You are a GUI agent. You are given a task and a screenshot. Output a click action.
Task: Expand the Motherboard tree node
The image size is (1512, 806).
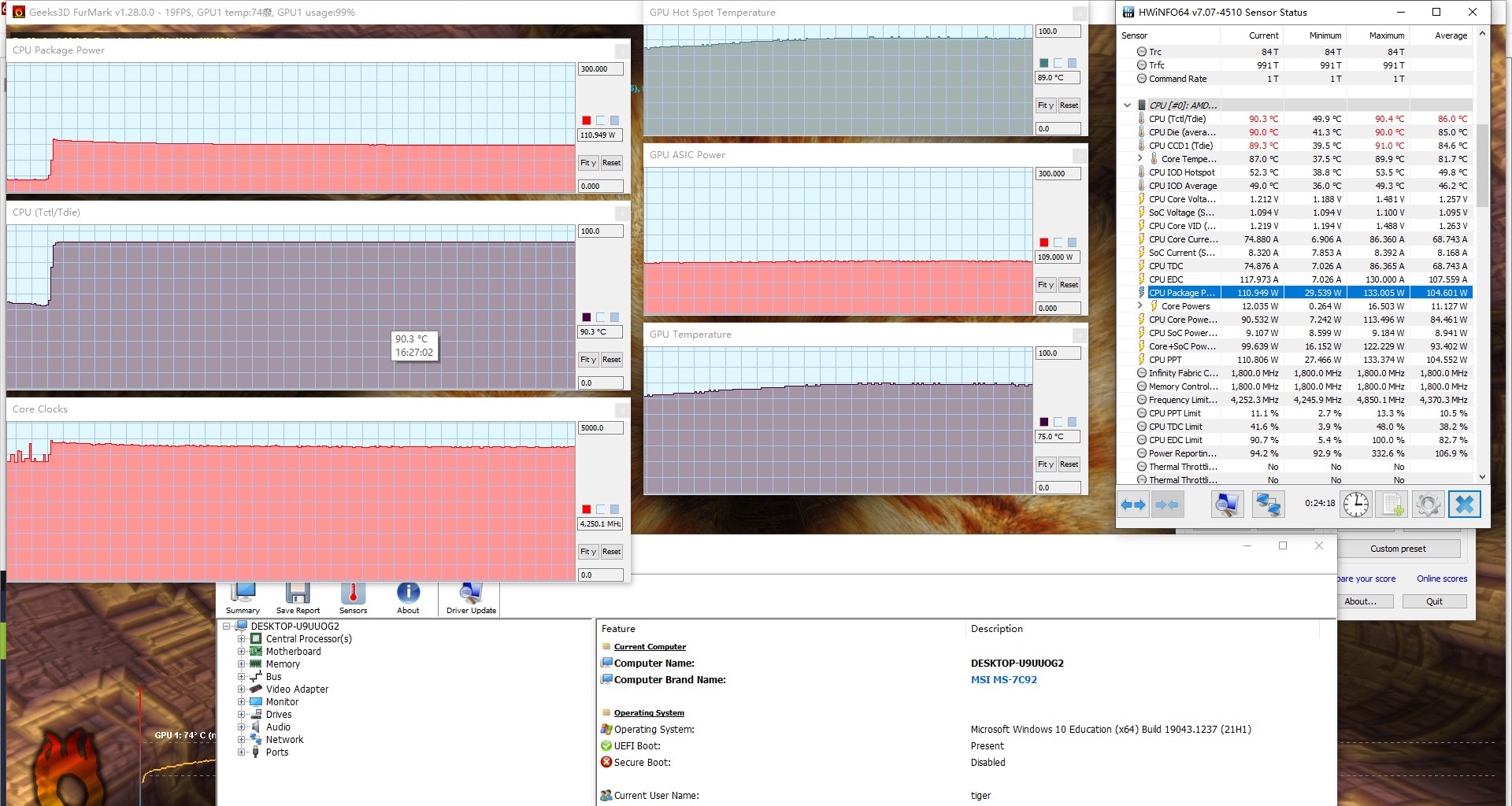point(242,652)
